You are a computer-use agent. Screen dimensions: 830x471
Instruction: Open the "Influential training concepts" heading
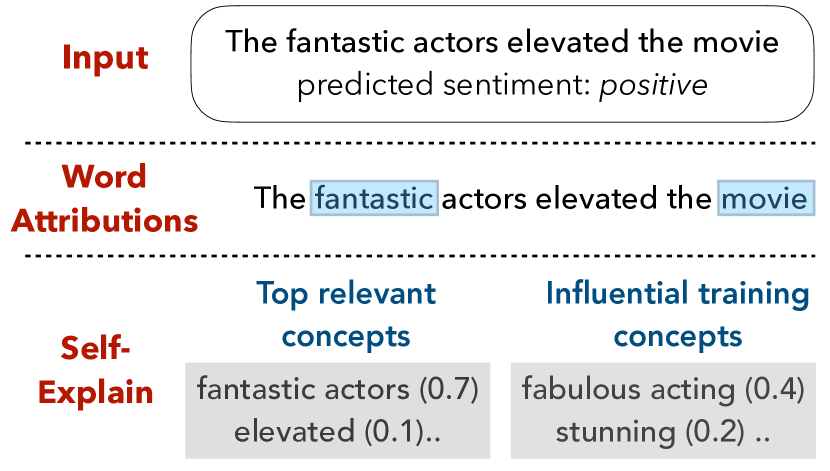pos(677,314)
